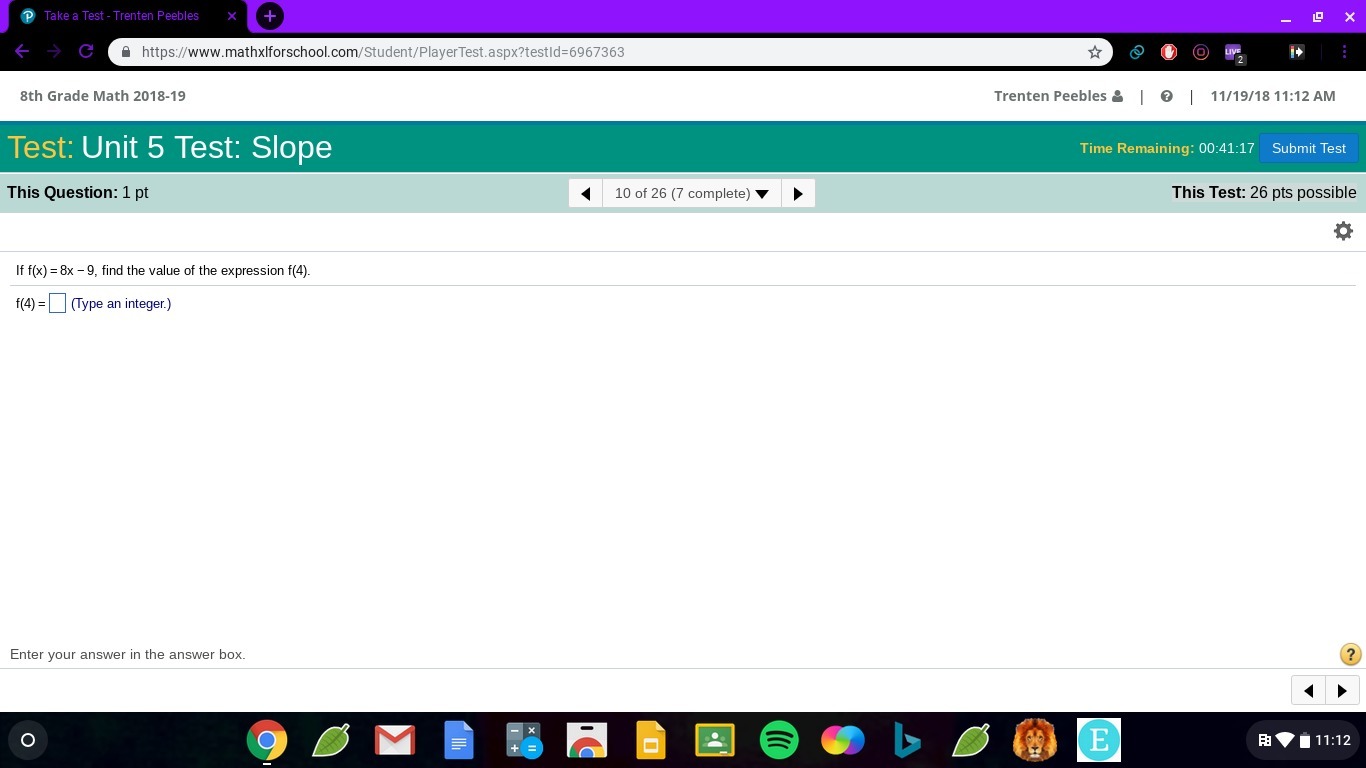Open the launcher circle in the shelf
The width and height of the screenshot is (1366, 768).
pos(28,740)
